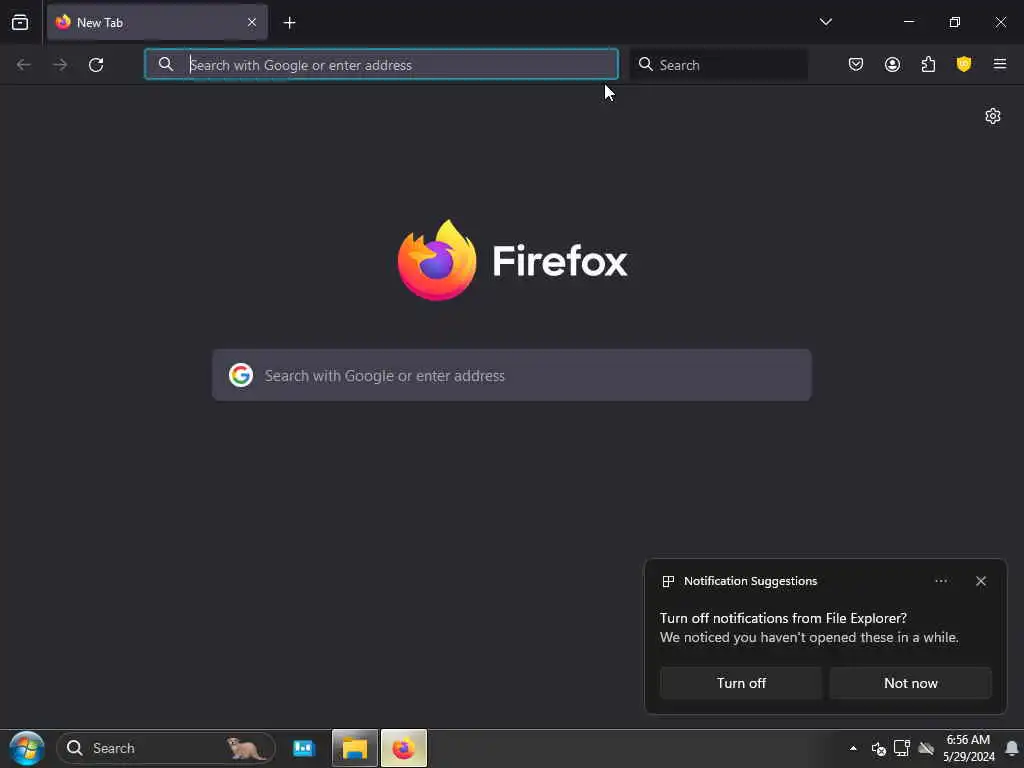Open the muted volume tray icon
The height and width of the screenshot is (768, 1024).
(x=878, y=748)
